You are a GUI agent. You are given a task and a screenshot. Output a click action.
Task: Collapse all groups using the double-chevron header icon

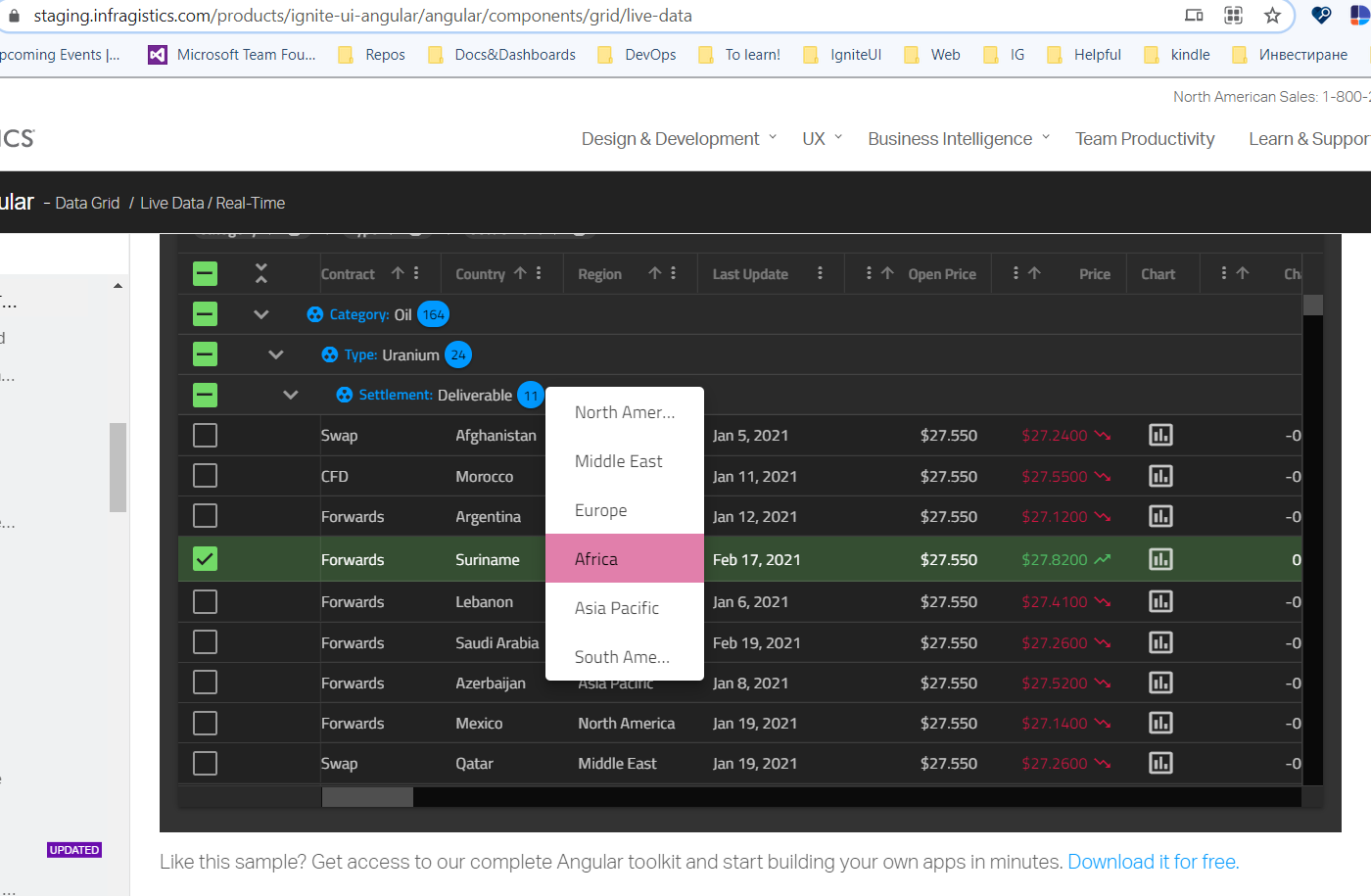tap(261, 273)
